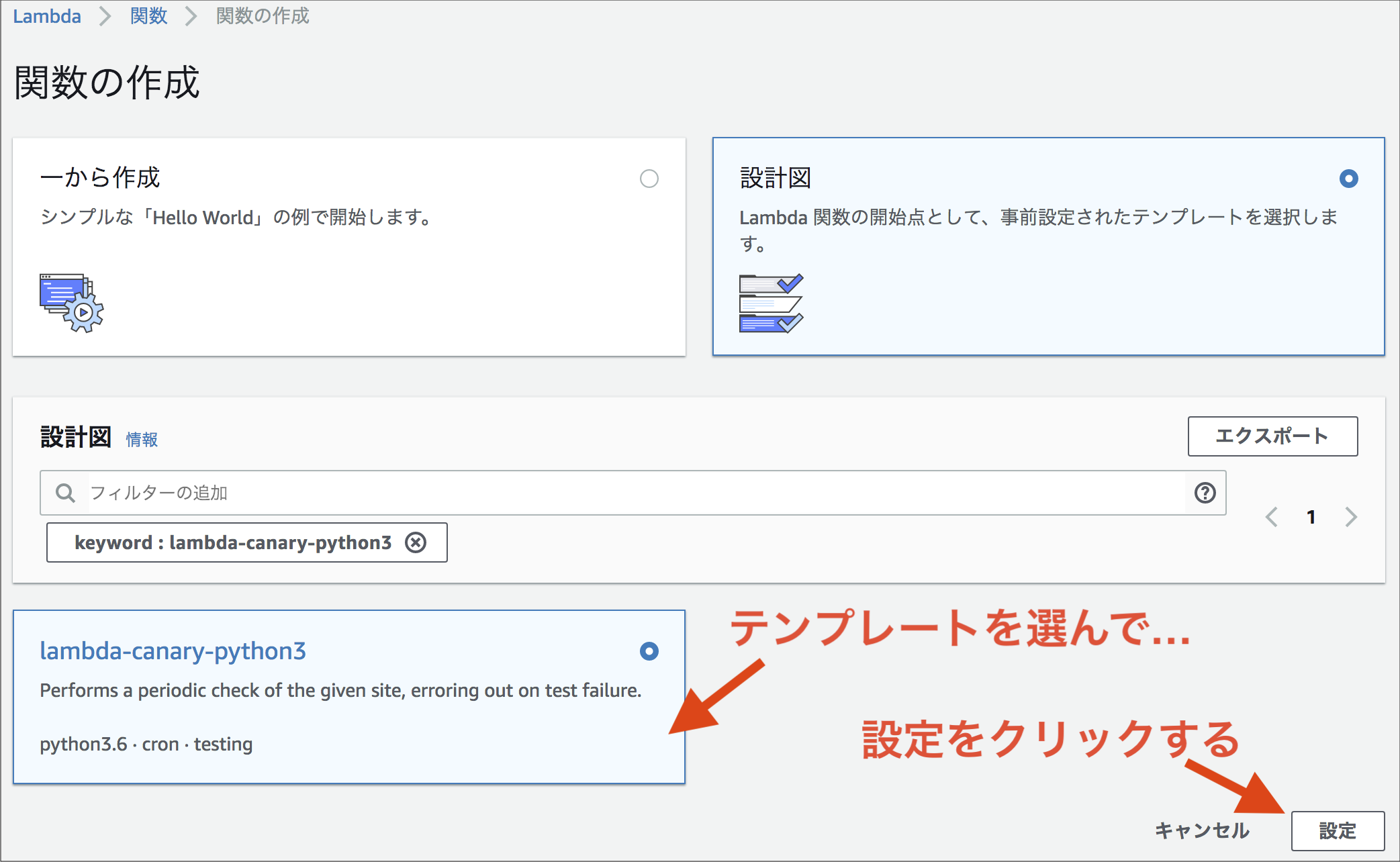1400x862 pixels.
Task: Click the 関数の作成 breadcrumb item
Action: [263, 16]
